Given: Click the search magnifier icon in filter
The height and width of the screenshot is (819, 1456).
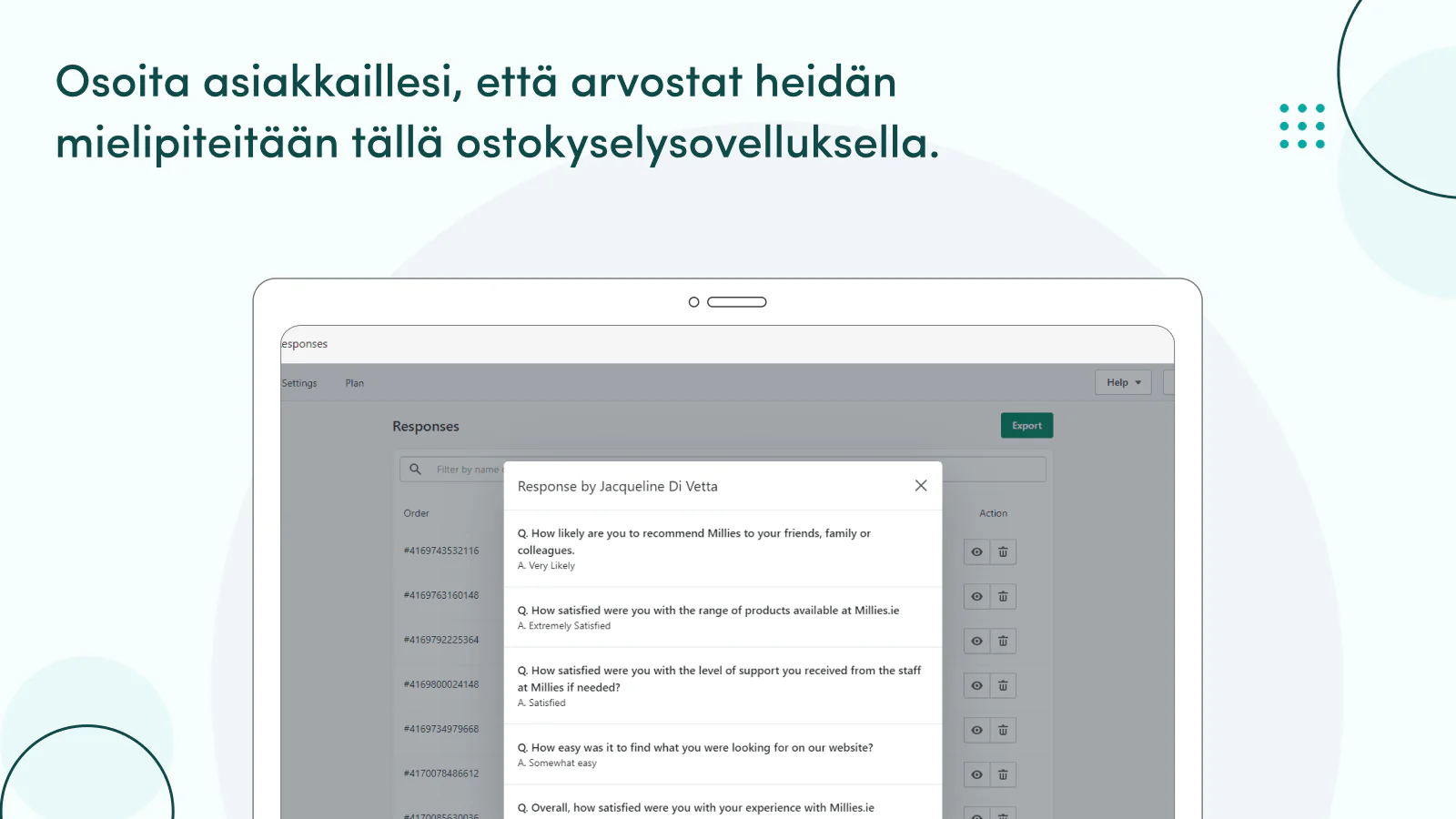Looking at the screenshot, I should (x=415, y=470).
